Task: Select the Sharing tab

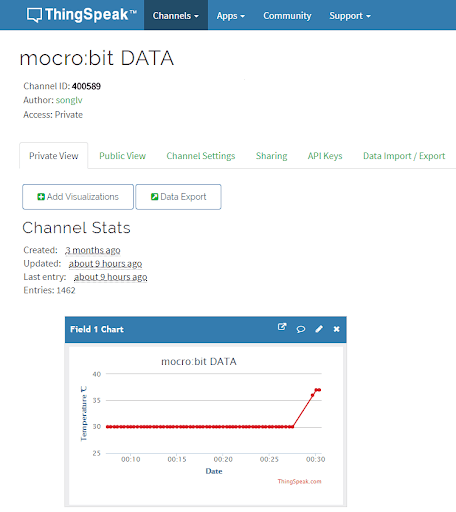Action: coord(271,156)
